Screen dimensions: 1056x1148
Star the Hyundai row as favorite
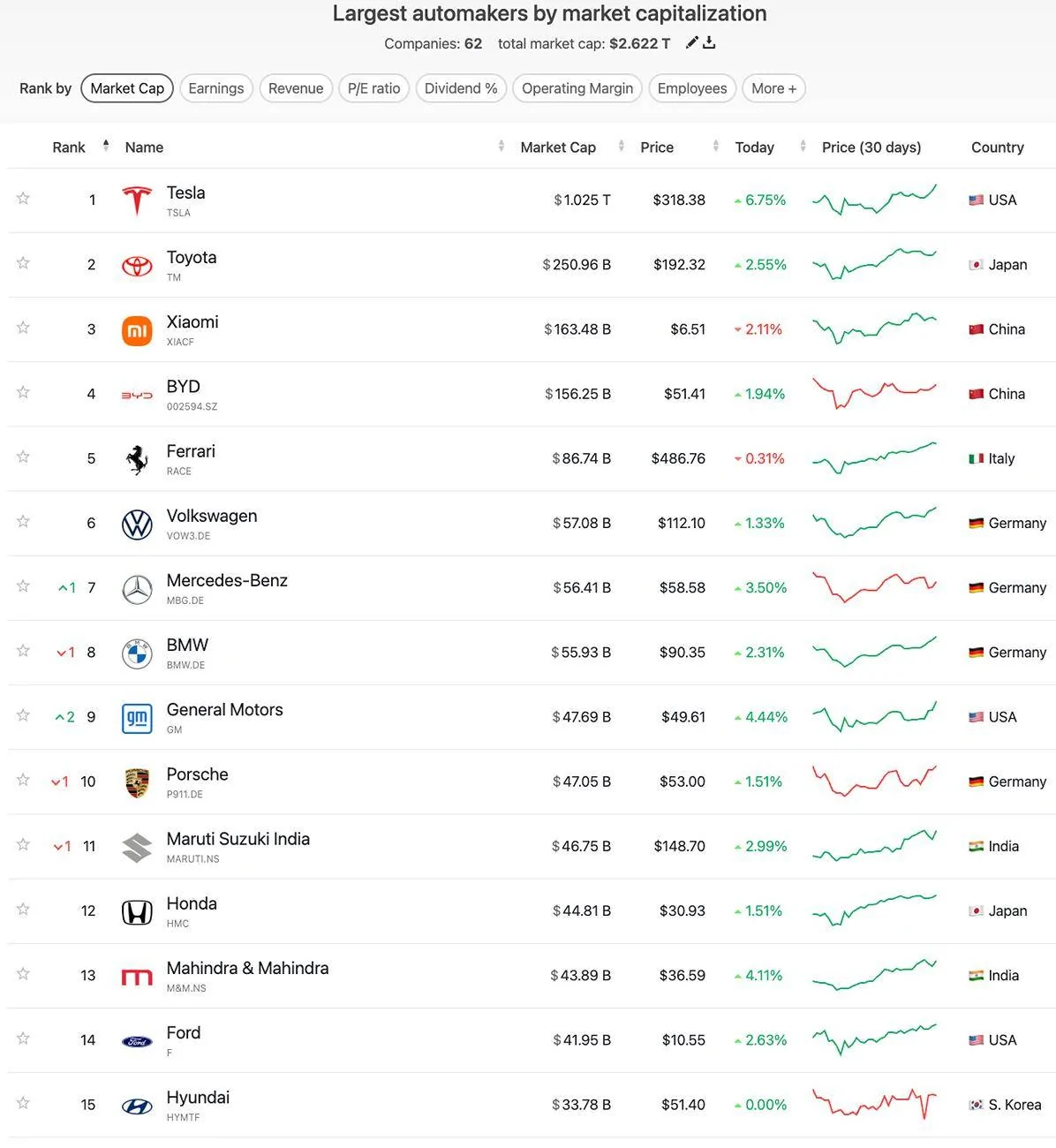(24, 1103)
